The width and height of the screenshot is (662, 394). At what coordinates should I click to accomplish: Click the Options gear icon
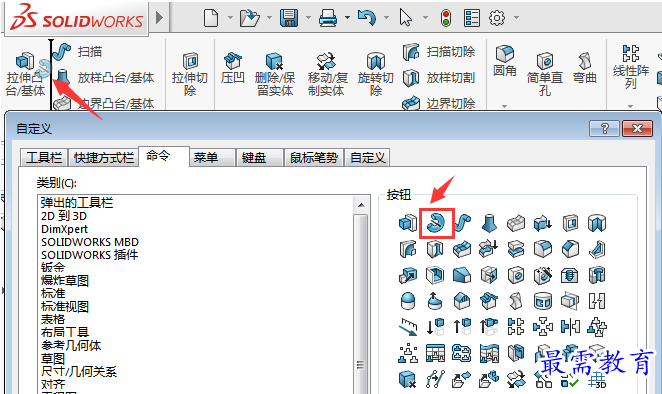pyautogui.click(x=497, y=18)
